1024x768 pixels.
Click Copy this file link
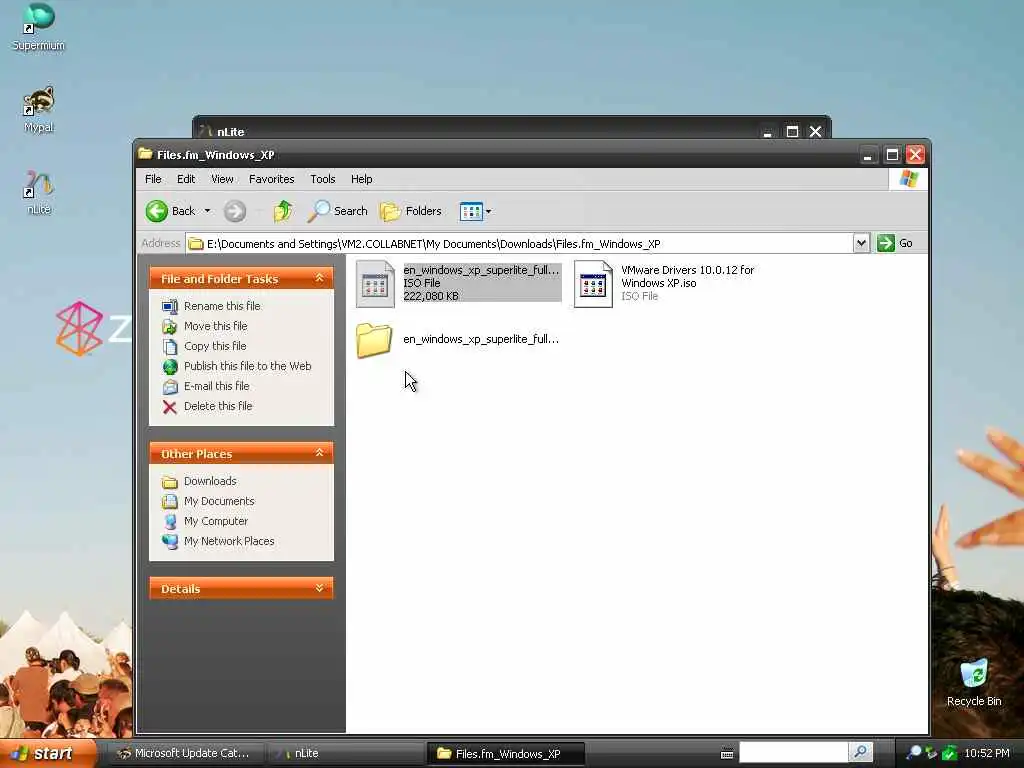tap(215, 346)
